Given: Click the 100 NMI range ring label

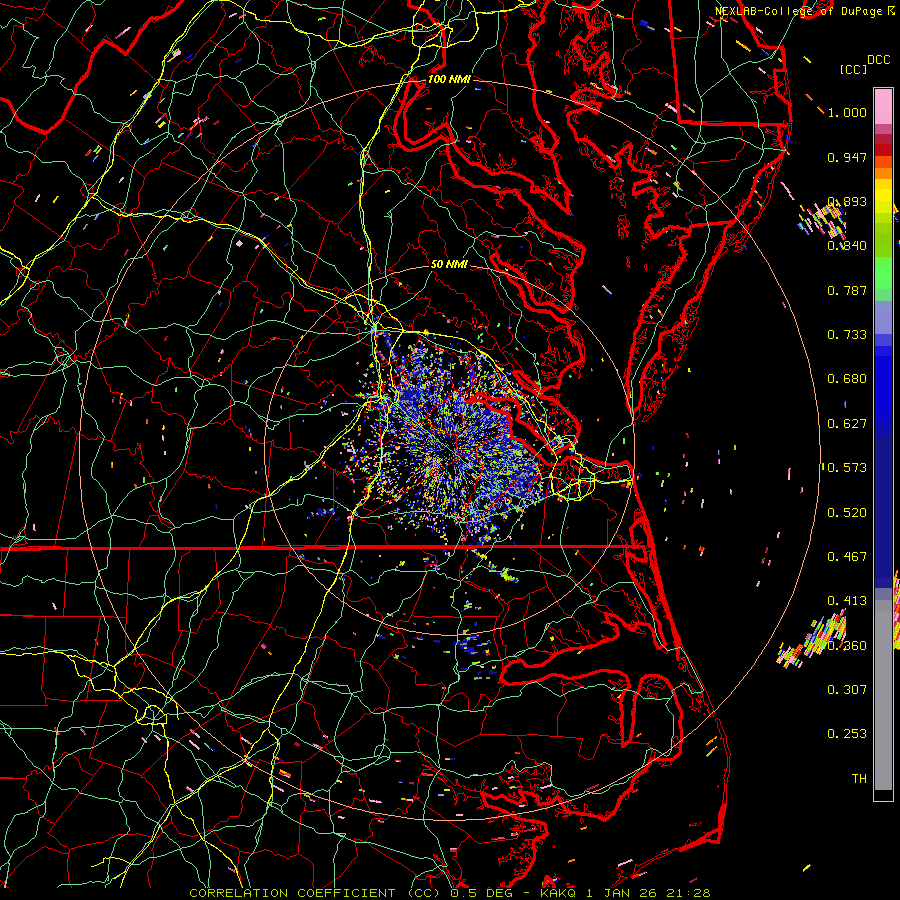Looking at the screenshot, I should pyautogui.click(x=449, y=79).
